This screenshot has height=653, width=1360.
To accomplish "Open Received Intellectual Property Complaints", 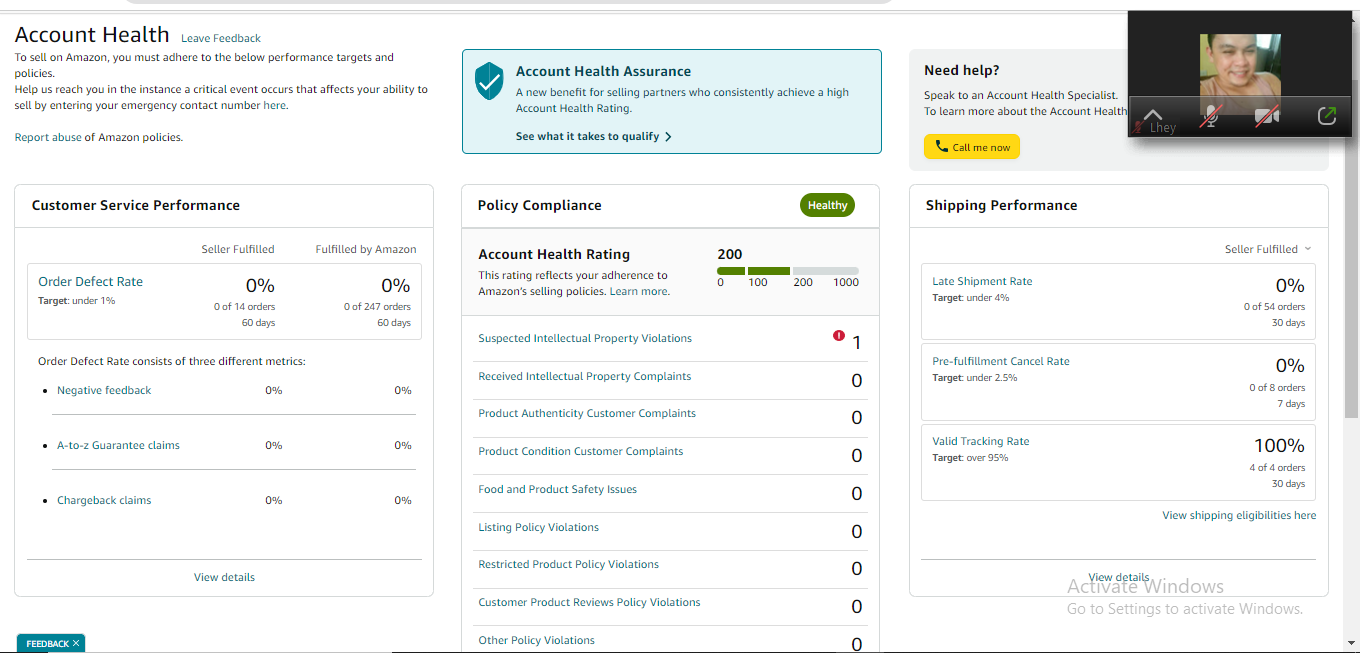I will click(585, 376).
